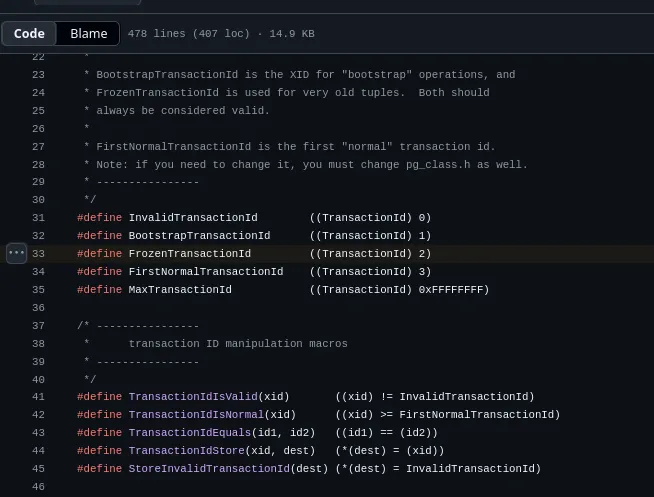This screenshot has width=654, height=497.
Task: Click the '14.9 KB' file size text
Action: [292, 33]
